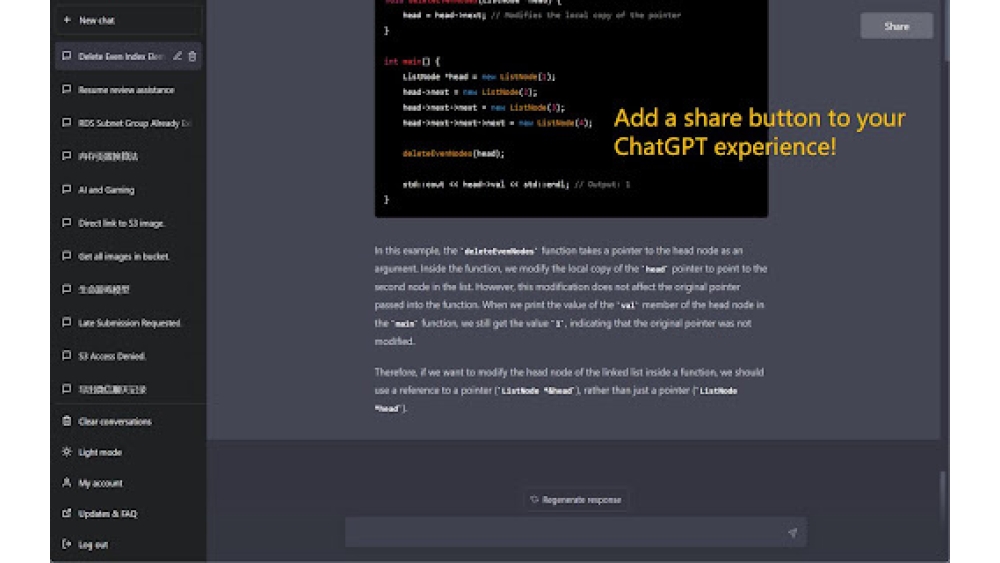The height and width of the screenshot is (563, 1000).
Task: Click the trash can icon beside Clear conversations
Action: pyautogui.click(x=66, y=421)
